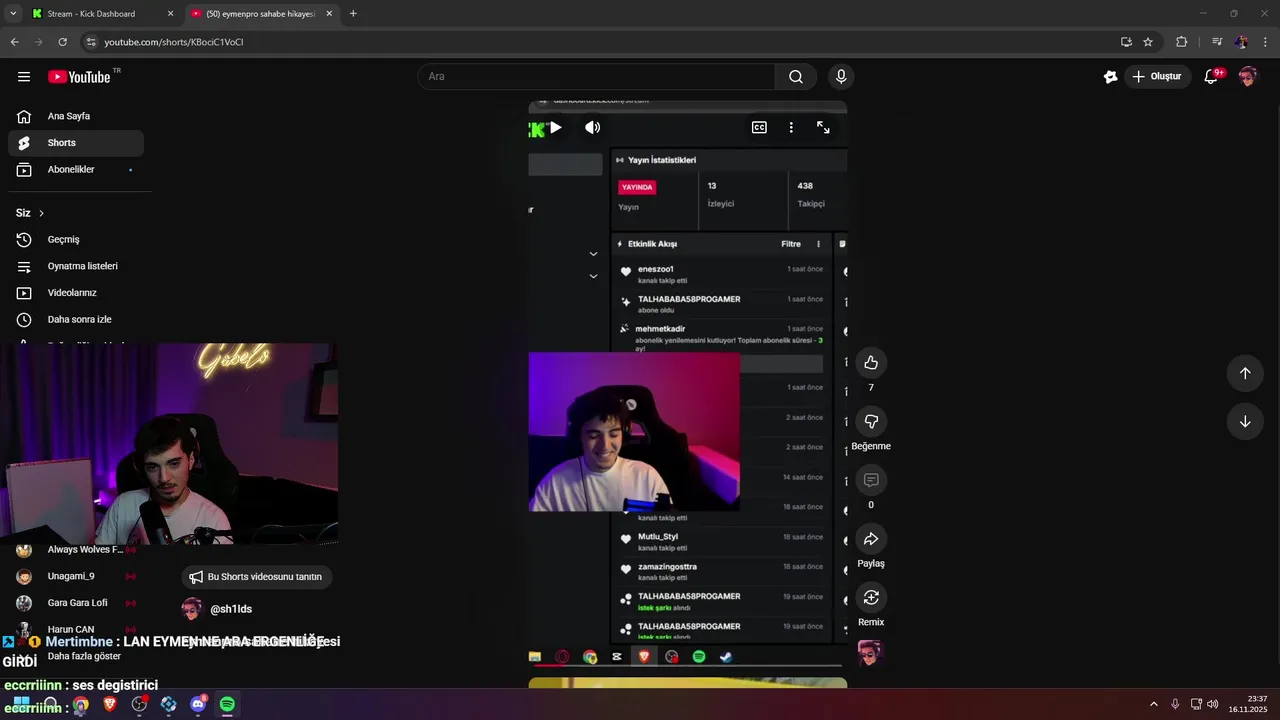This screenshot has width=1280, height=720.
Task: Click the search magnifier button
Action: coord(796,77)
